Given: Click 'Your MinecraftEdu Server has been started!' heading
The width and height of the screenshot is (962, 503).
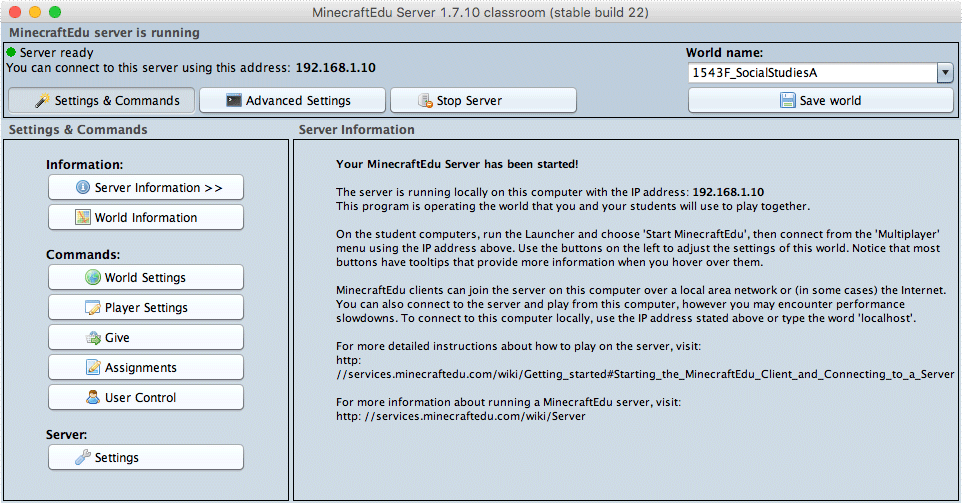Looking at the screenshot, I should (457, 164).
